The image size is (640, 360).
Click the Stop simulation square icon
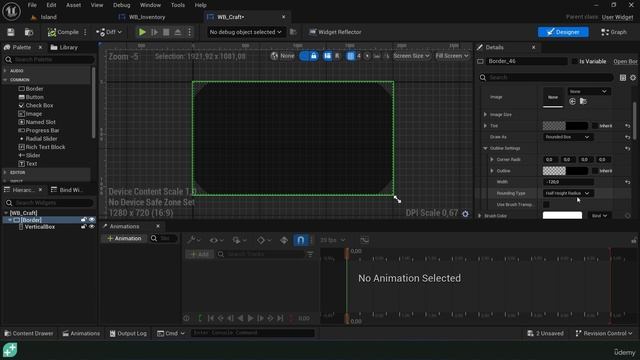coord(166,32)
